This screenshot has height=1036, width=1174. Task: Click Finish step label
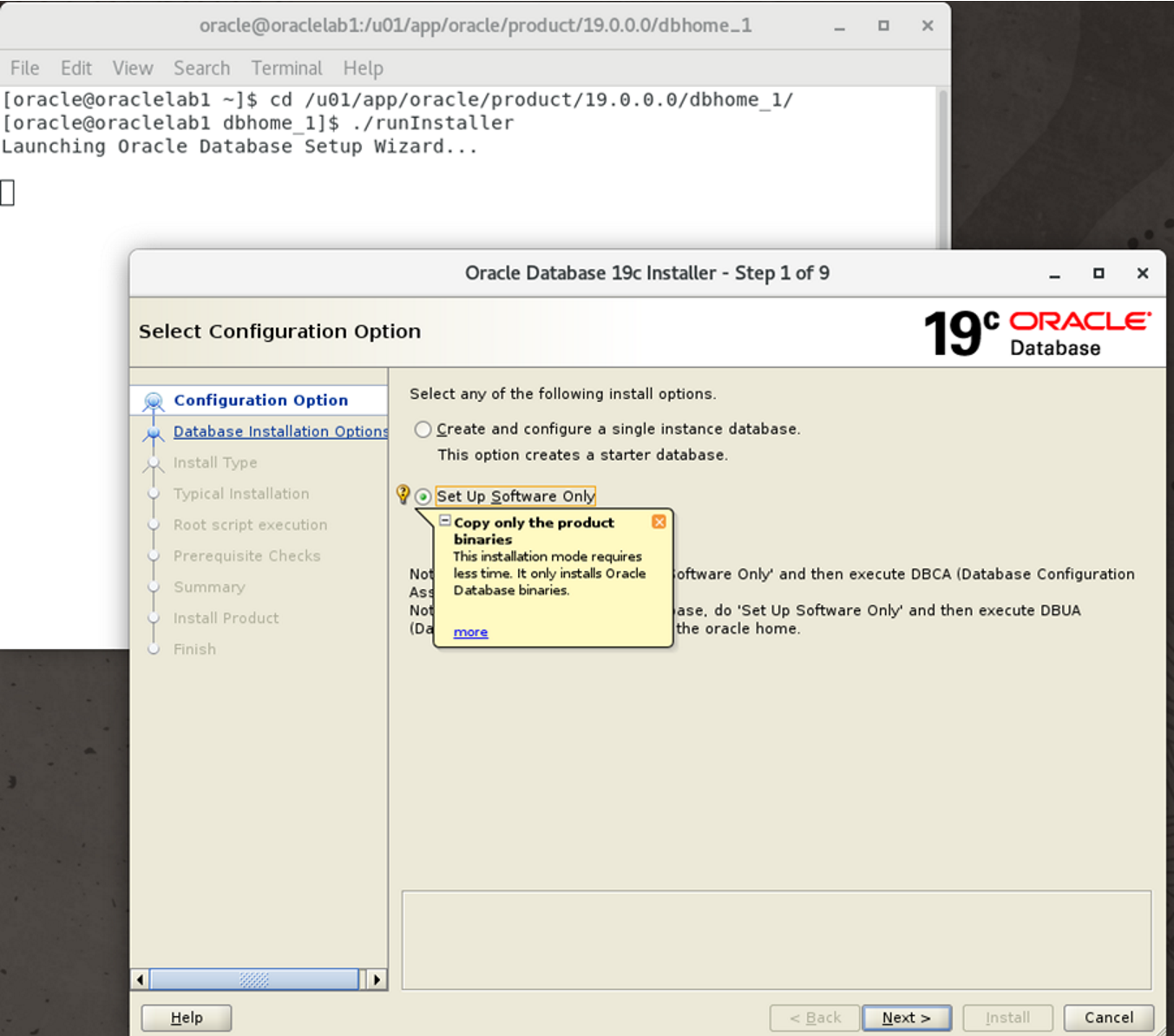[194, 649]
